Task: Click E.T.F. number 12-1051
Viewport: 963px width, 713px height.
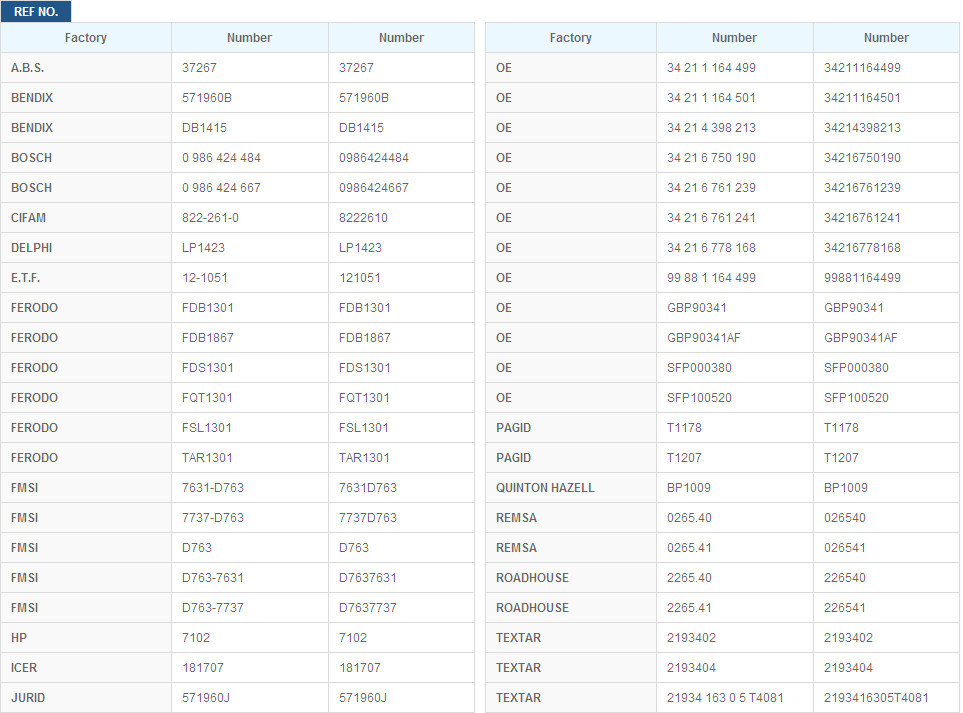Action: 203,278
